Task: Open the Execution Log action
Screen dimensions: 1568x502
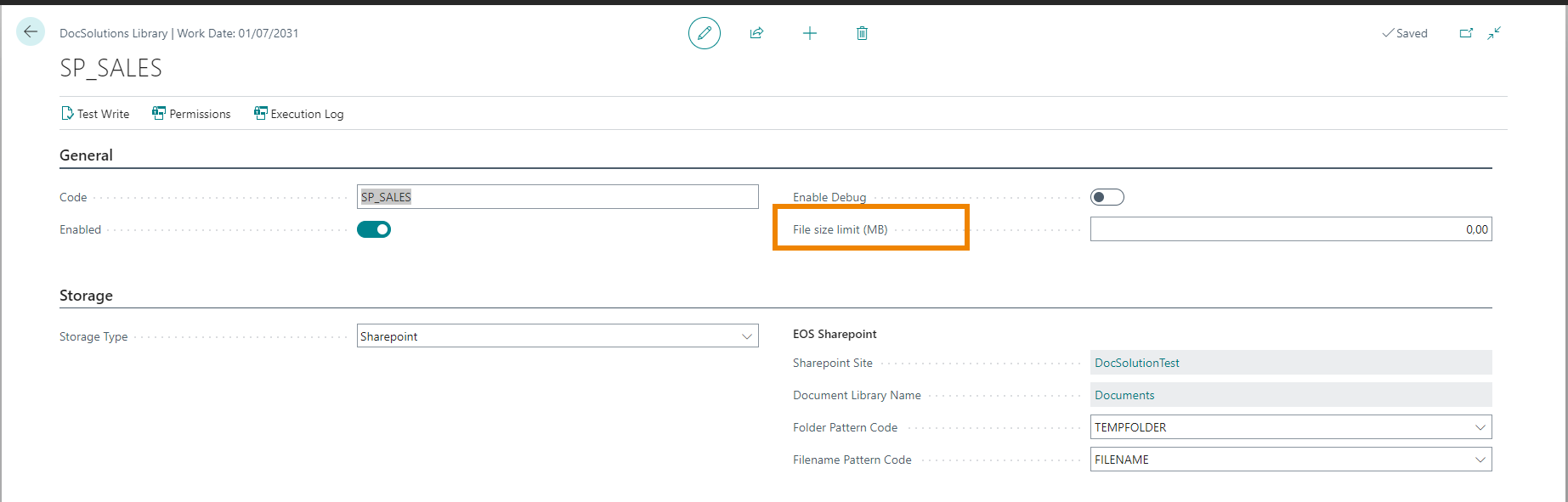Action: [x=298, y=114]
